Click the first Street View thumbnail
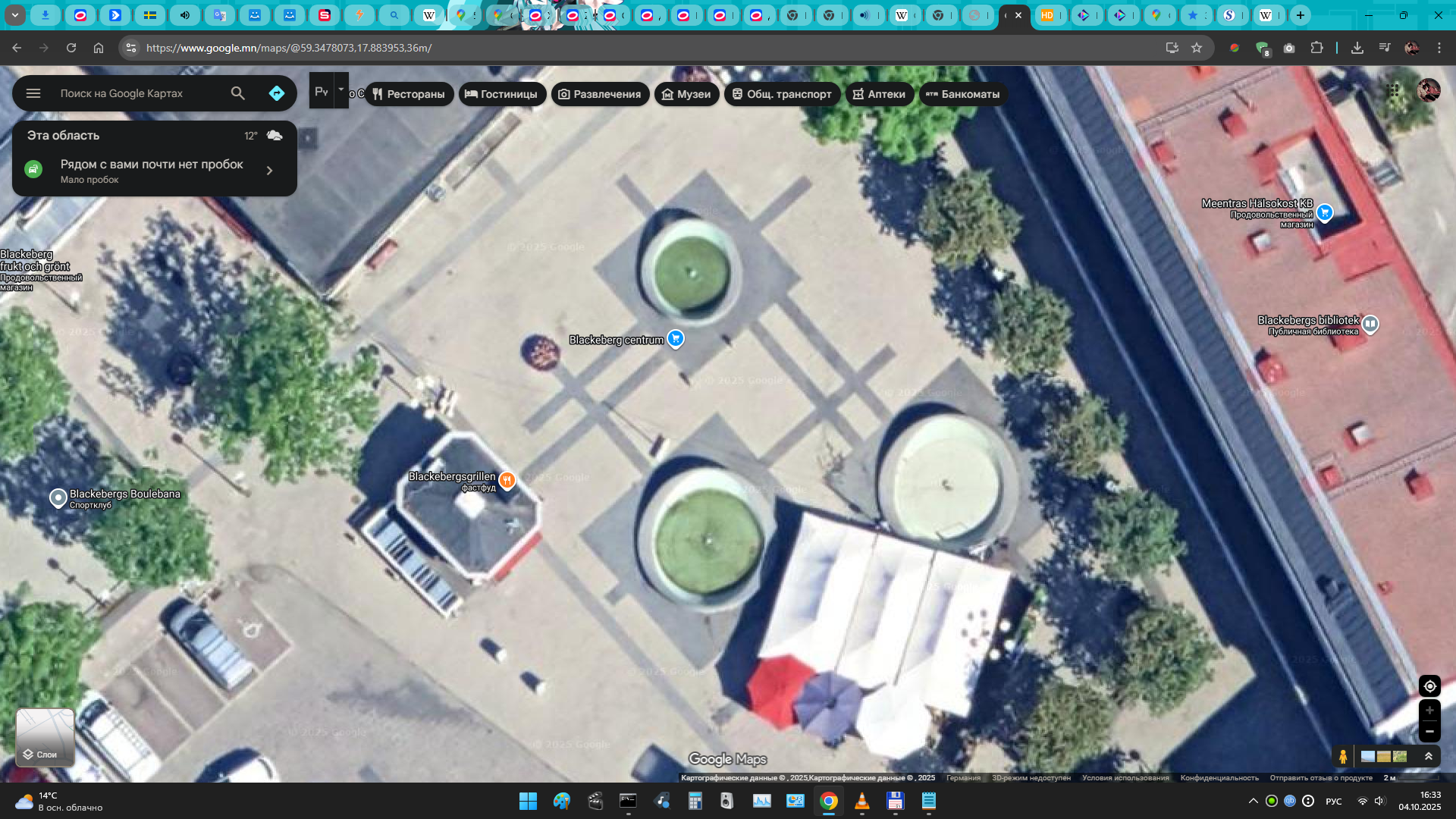Screen dimensions: 1456x819 point(1368,756)
